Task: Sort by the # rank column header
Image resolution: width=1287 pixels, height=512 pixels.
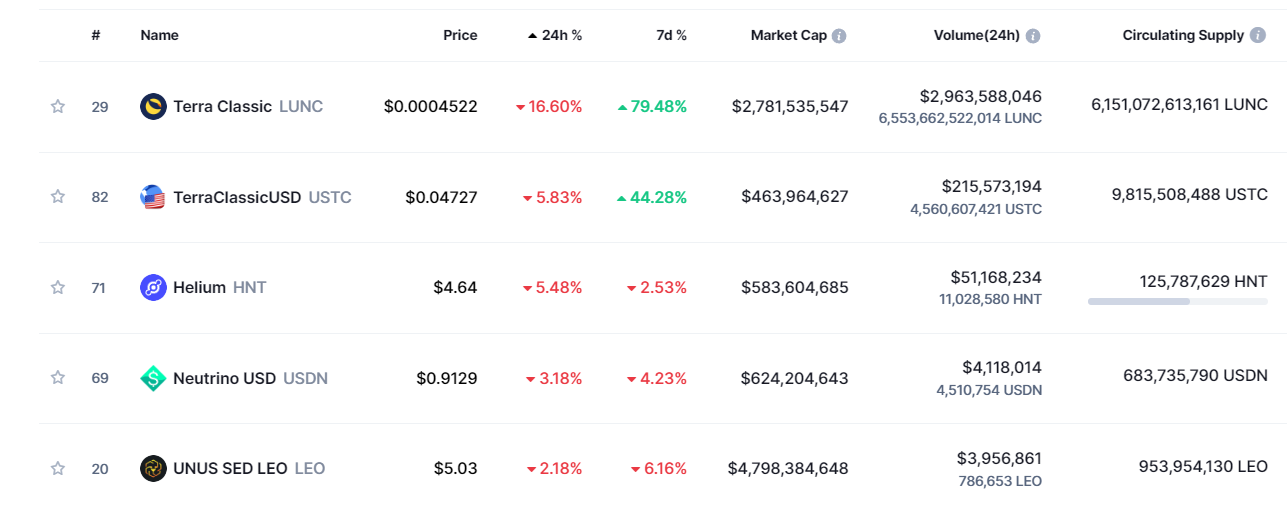Action: pyautogui.click(x=96, y=35)
